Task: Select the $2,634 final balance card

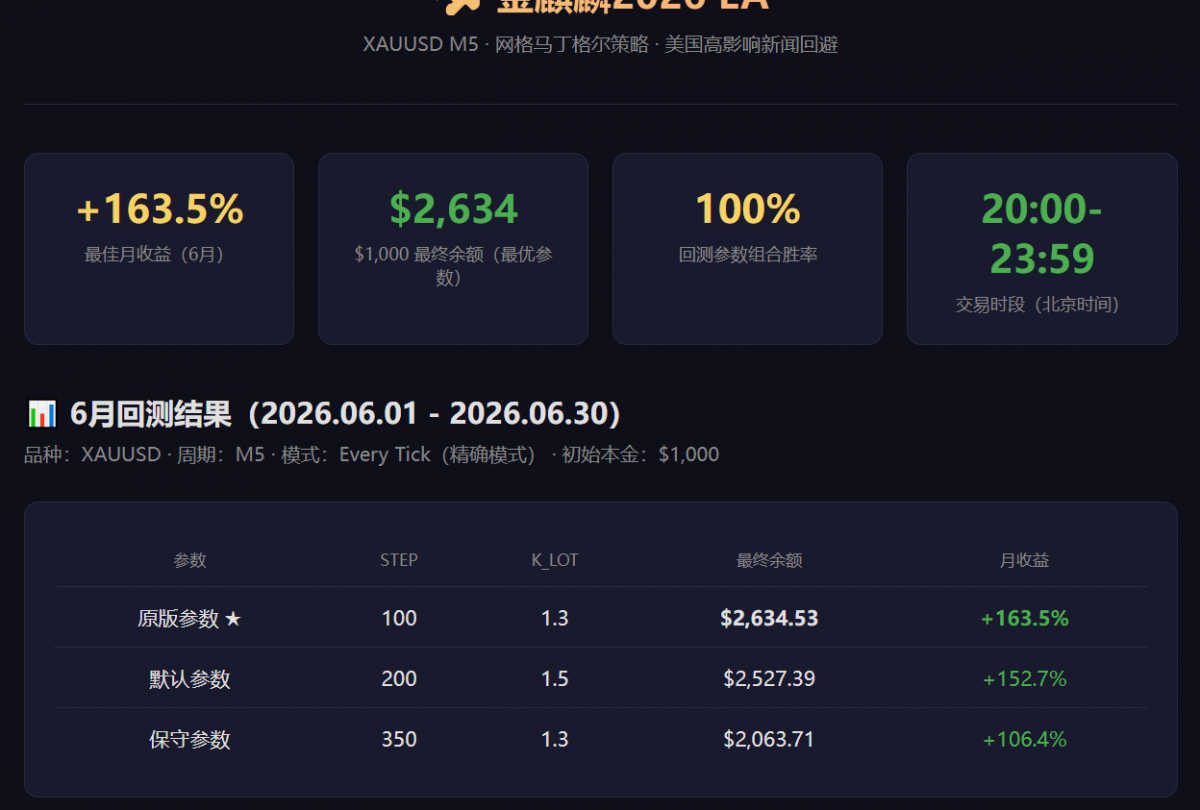Action: [x=453, y=249]
